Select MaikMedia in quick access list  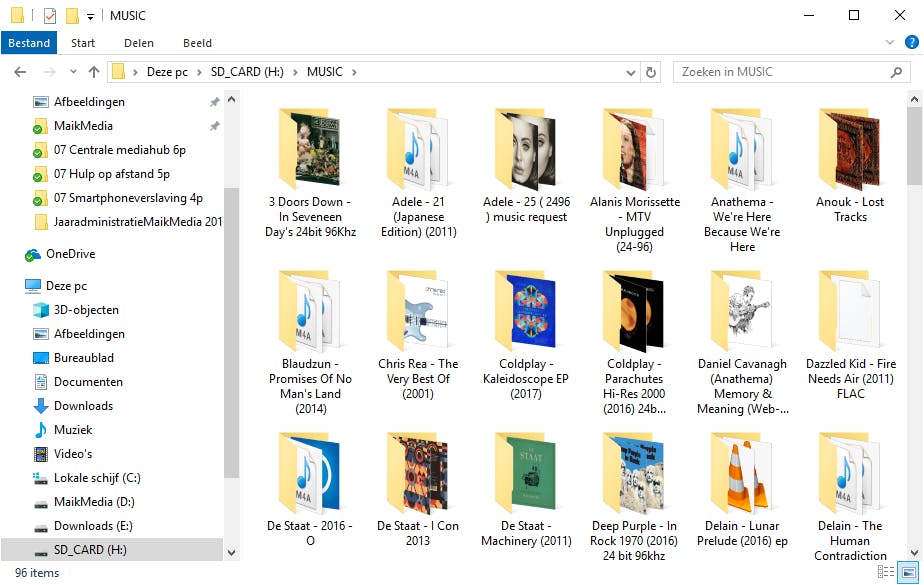(82, 126)
